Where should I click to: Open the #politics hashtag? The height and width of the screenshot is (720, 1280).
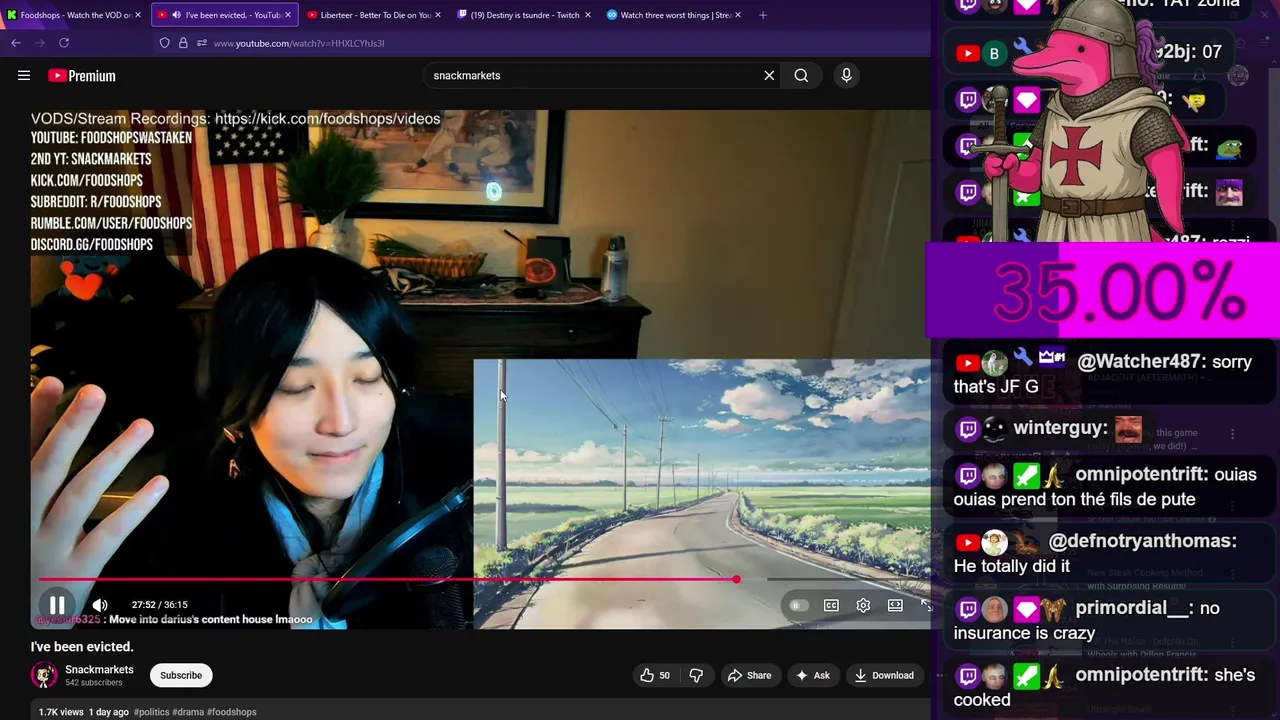coord(151,712)
